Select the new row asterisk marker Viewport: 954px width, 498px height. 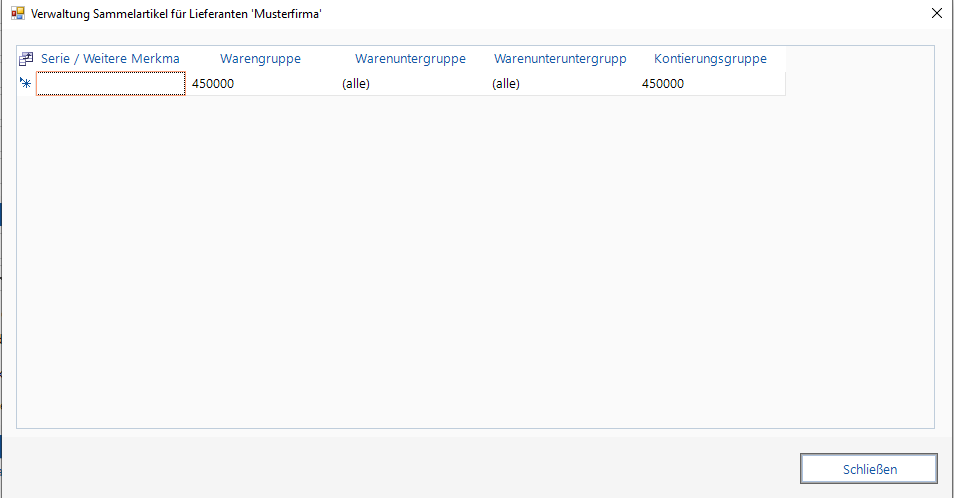click(26, 84)
